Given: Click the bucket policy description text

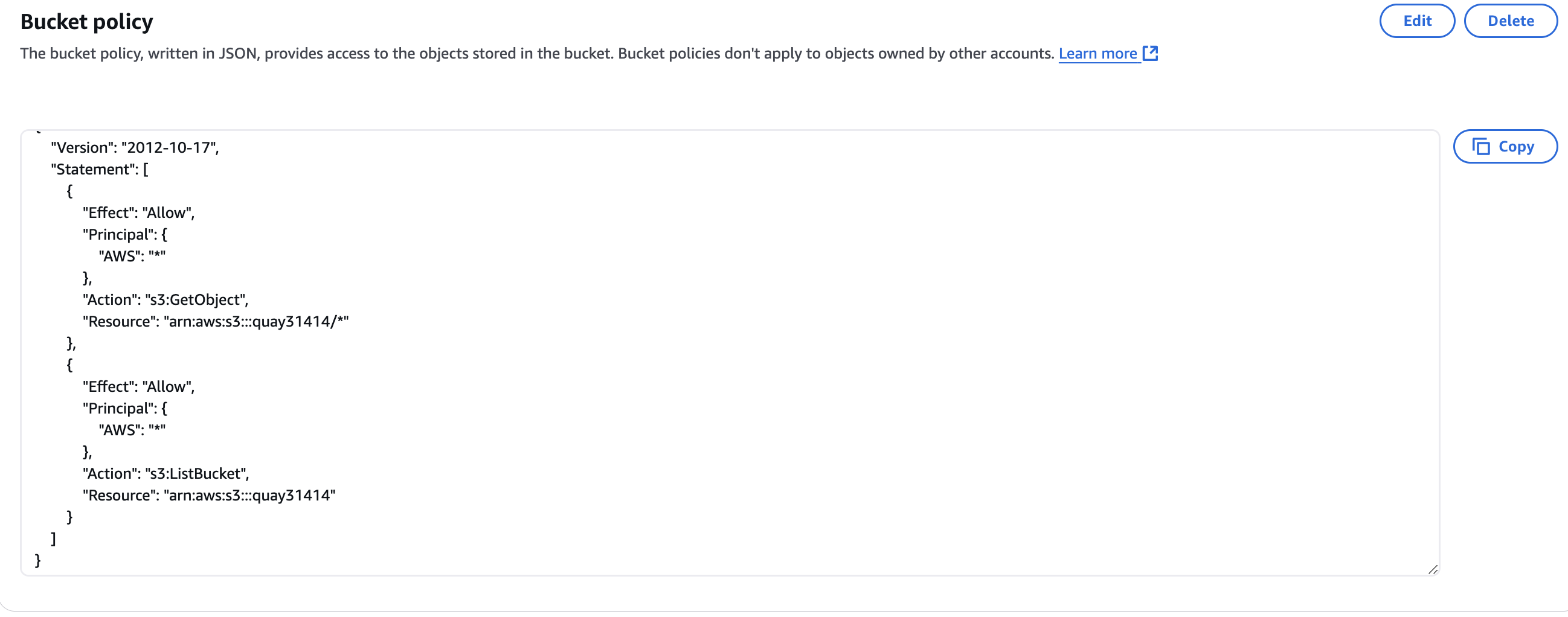Looking at the screenshot, I should (536, 54).
